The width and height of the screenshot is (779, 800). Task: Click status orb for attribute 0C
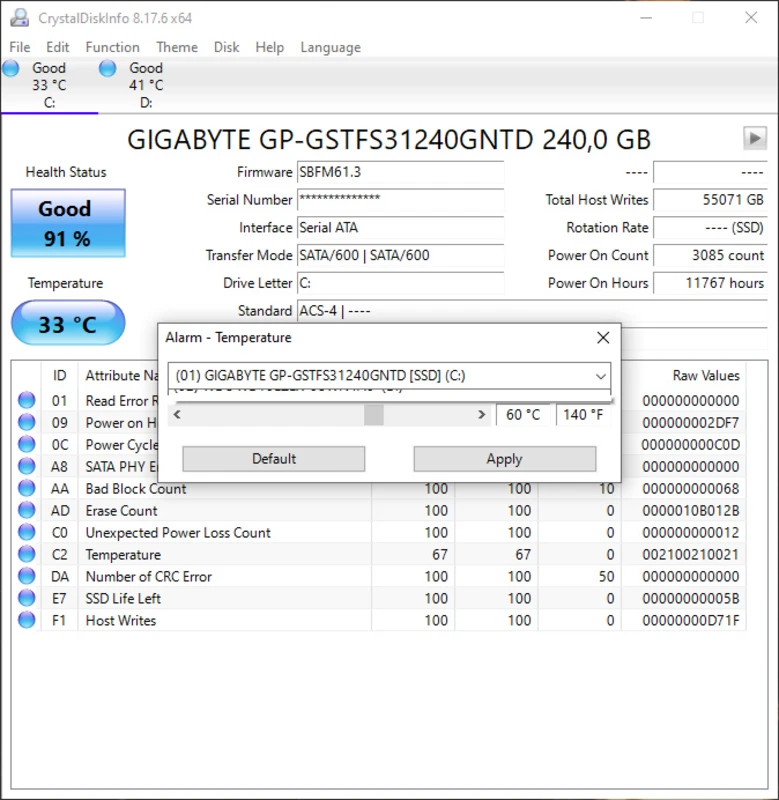tap(27, 444)
